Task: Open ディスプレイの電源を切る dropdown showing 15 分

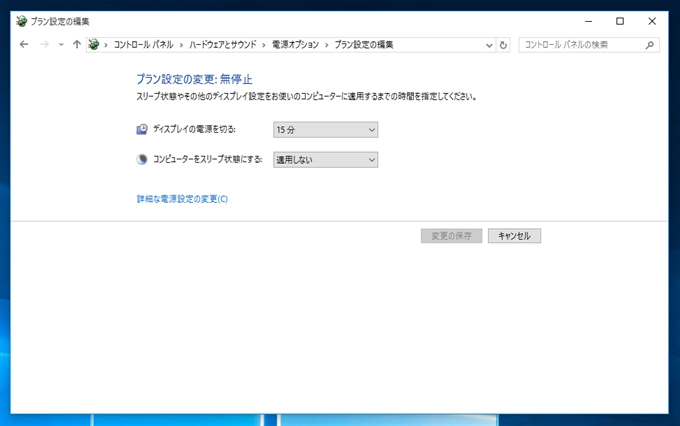Action: click(x=326, y=130)
